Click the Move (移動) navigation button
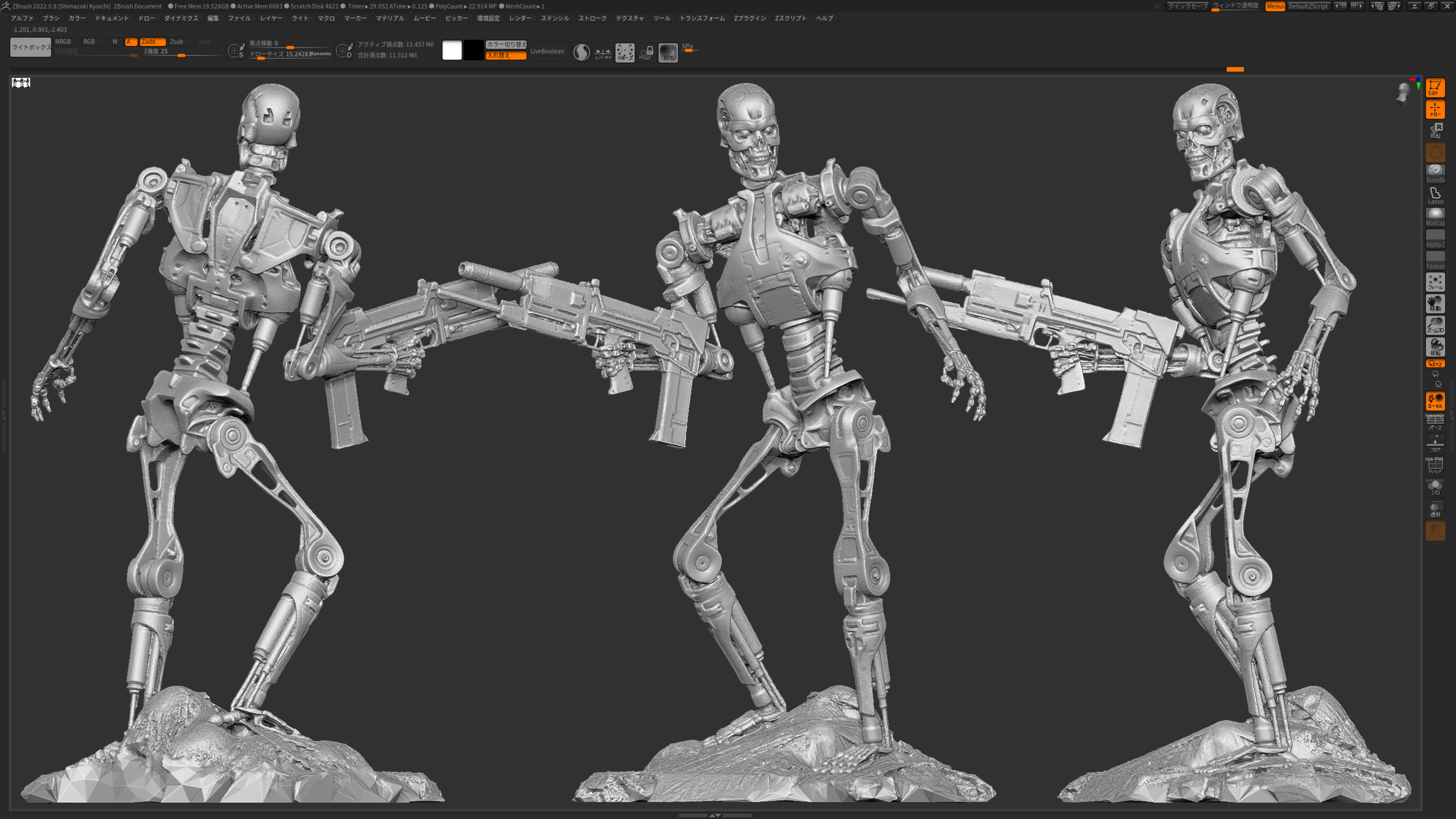Screen dimensions: 1456x819 (x=1434, y=303)
